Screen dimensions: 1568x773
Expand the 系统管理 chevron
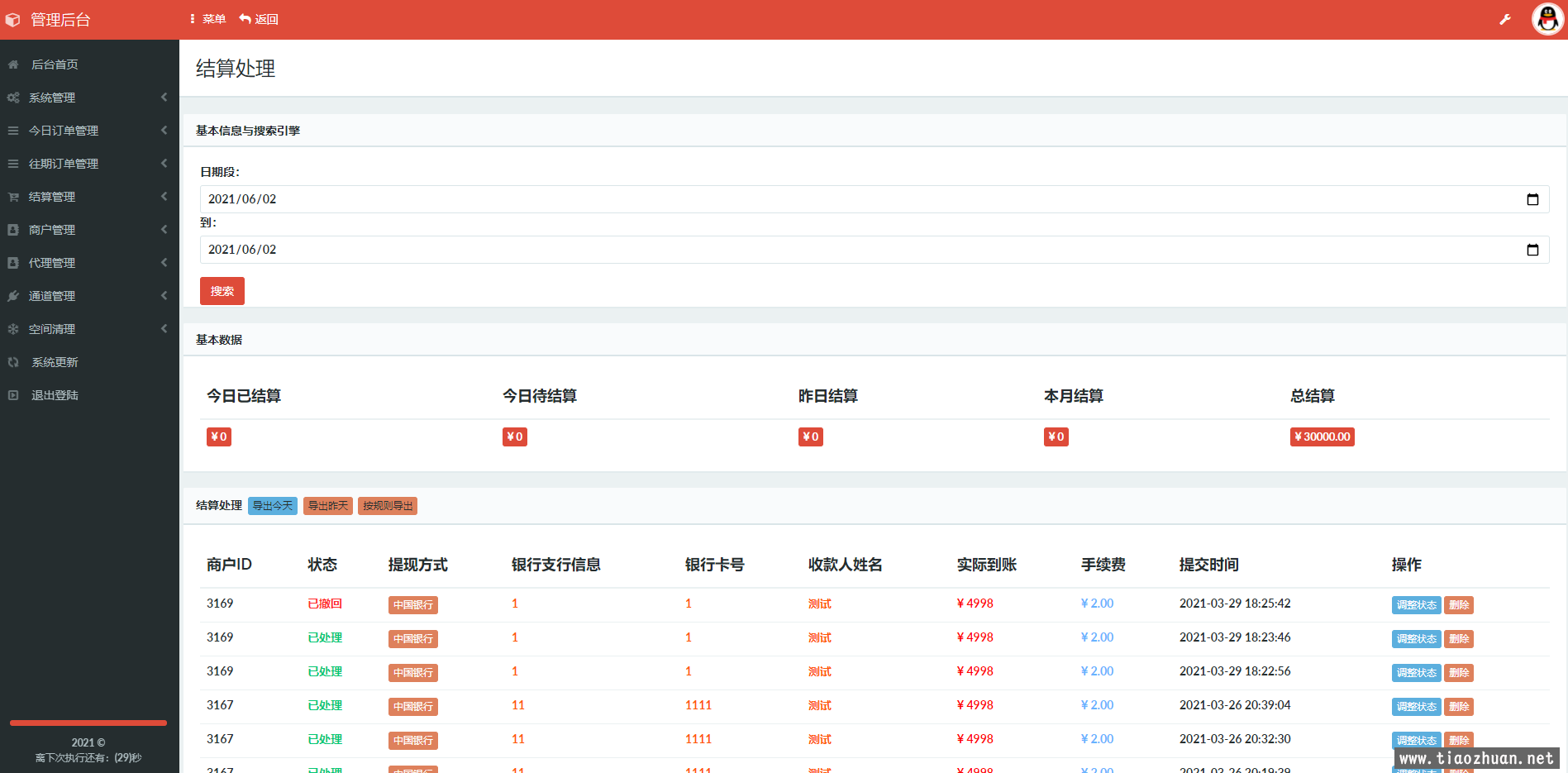click(x=164, y=98)
